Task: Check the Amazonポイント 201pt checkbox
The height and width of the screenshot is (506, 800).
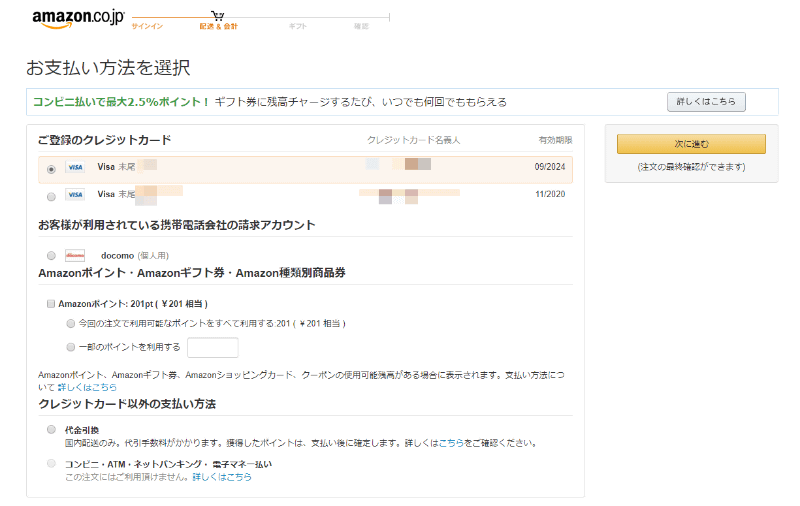Action: [x=51, y=304]
